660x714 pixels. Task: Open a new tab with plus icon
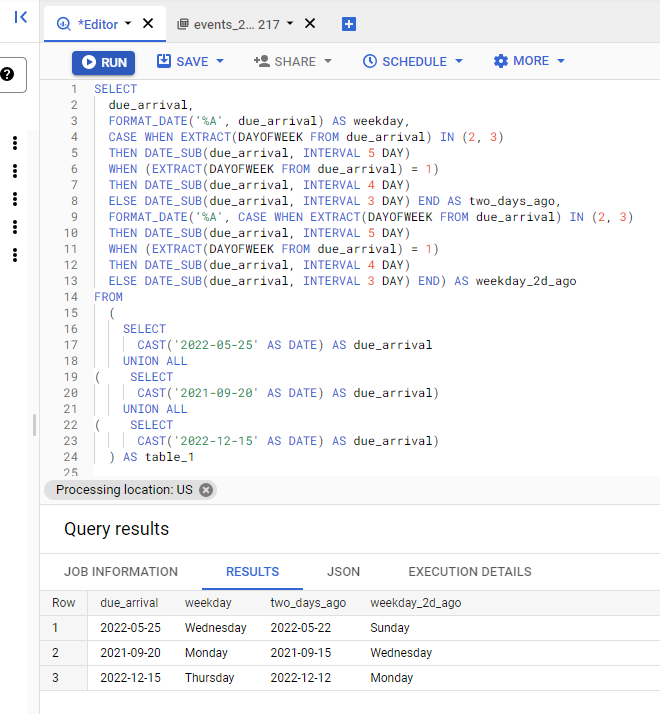(349, 24)
